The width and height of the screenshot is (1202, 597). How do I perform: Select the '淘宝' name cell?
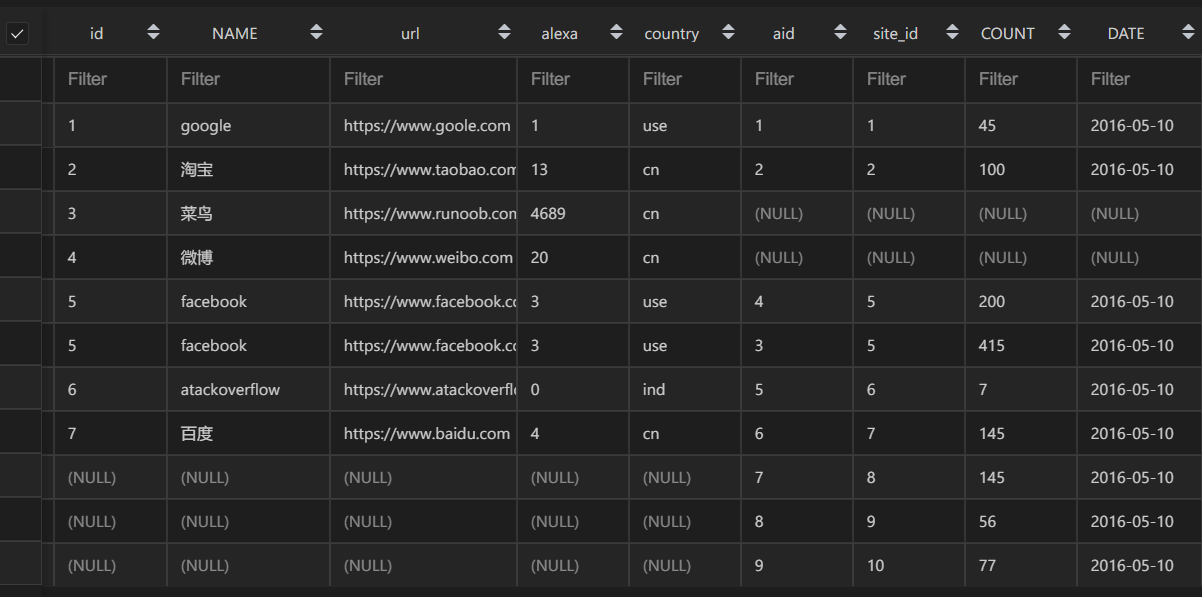[248, 170]
